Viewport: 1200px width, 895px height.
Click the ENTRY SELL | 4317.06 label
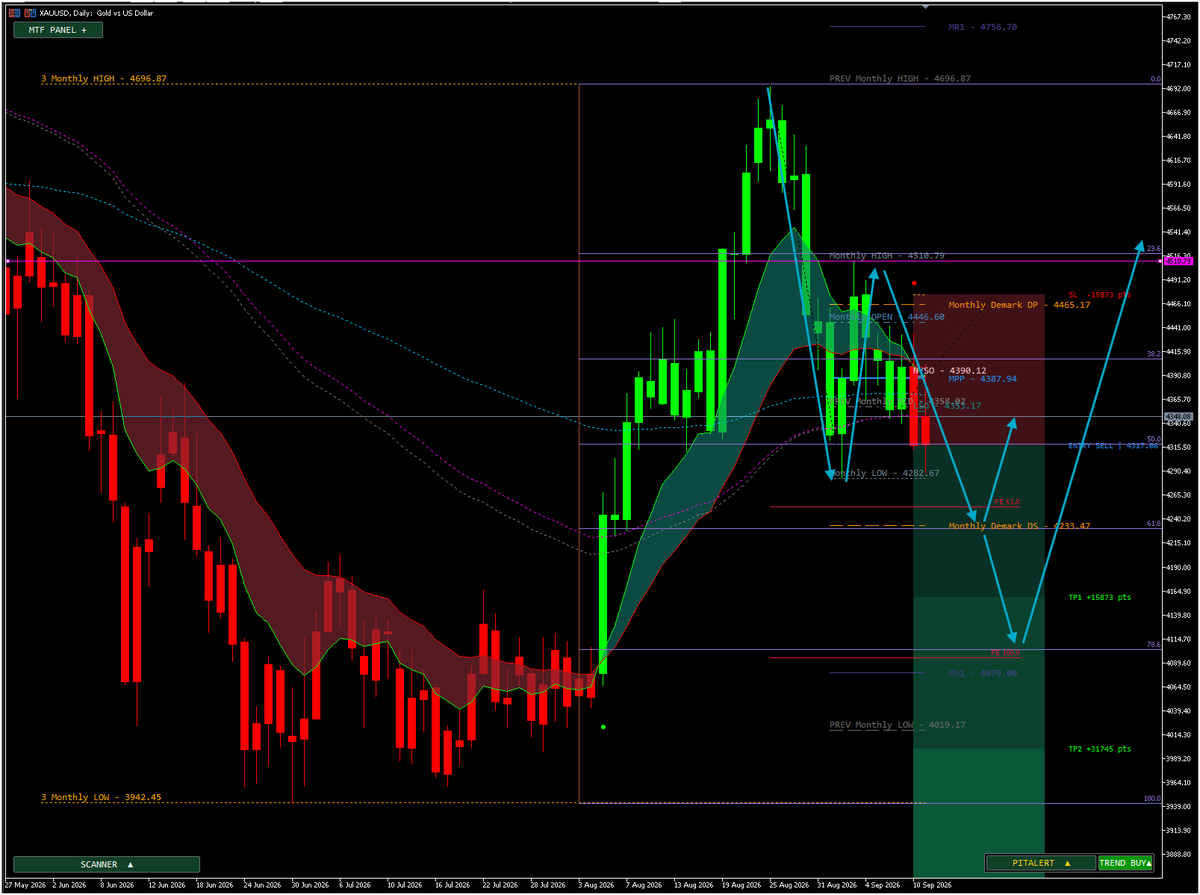click(1113, 445)
